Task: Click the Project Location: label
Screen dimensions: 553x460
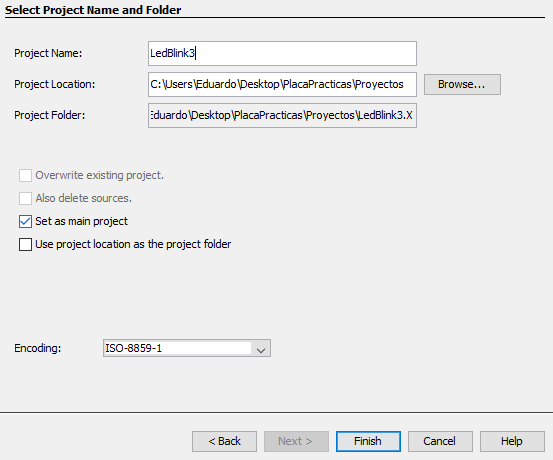Action: tap(55, 84)
